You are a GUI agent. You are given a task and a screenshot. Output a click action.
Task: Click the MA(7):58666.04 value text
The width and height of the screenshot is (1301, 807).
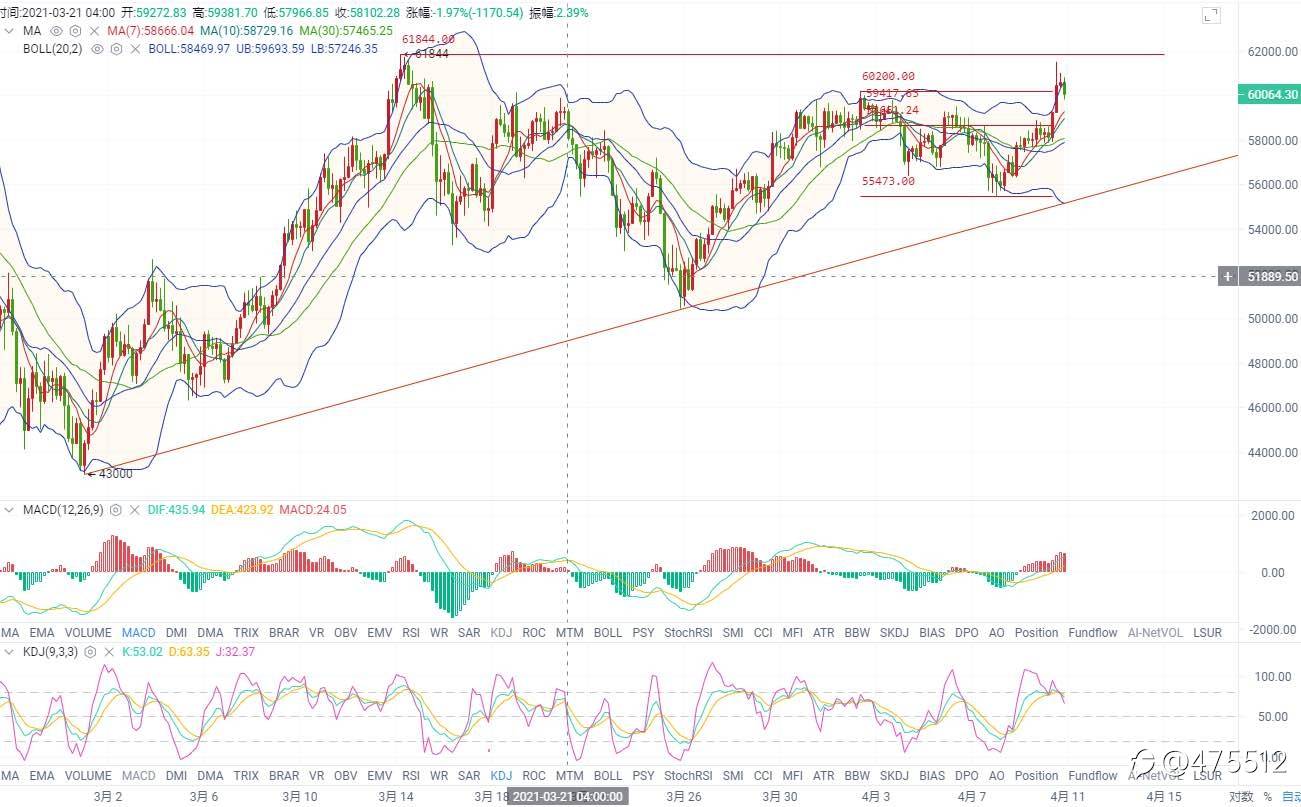(151, 31)
